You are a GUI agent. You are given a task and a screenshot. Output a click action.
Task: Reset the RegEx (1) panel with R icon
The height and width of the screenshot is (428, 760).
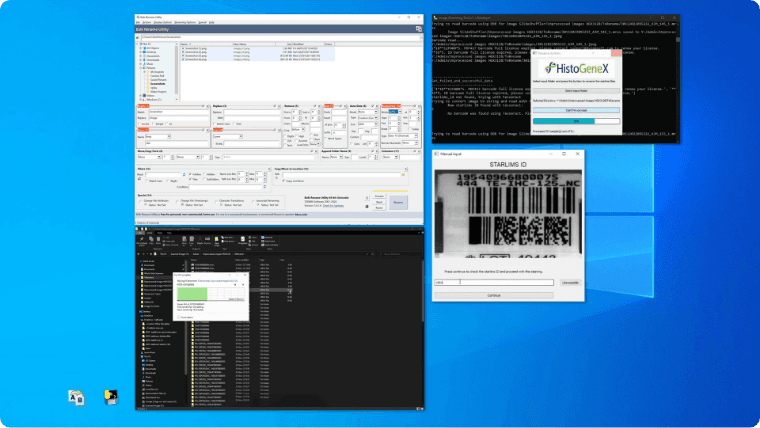[207, 106]
